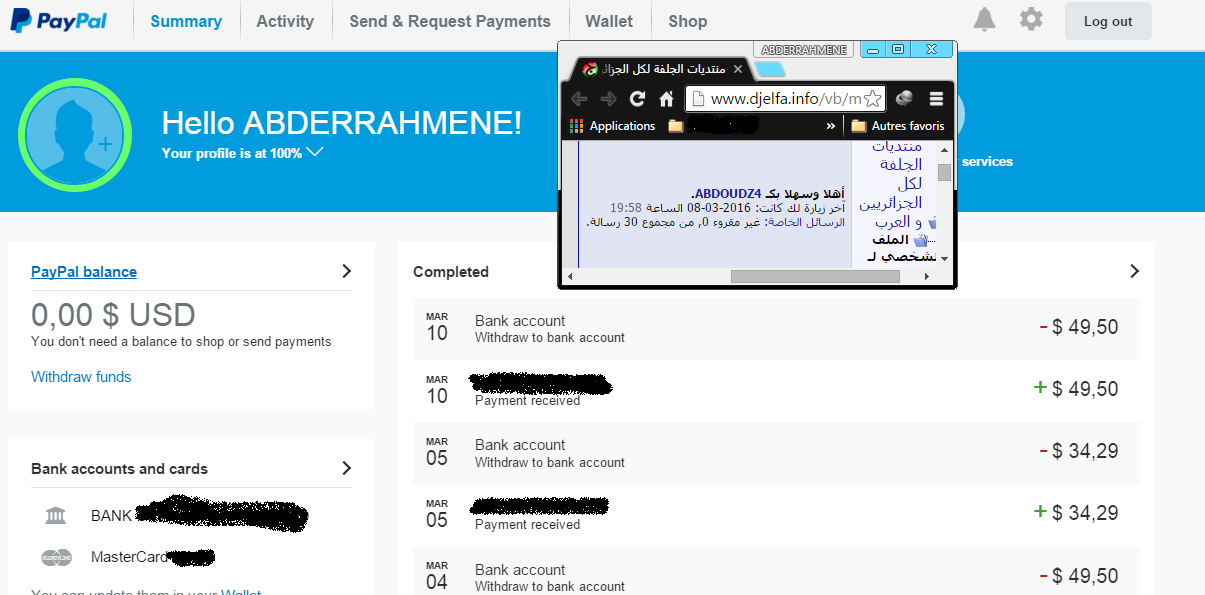This screenshot has width=1205, height=595.
Task: Reload the djelfa.info page
Action: click(x=637, y=99)
